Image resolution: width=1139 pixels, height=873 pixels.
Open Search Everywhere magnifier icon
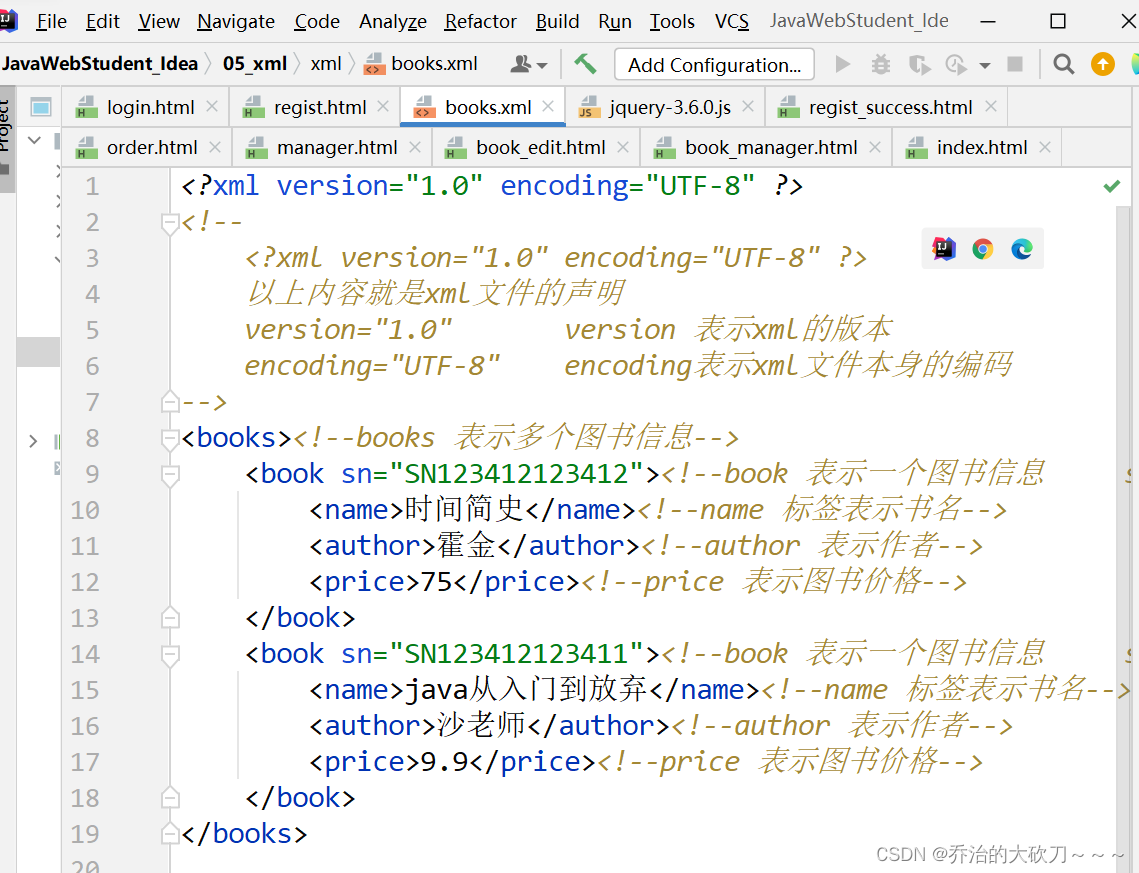click(1063, 65)
